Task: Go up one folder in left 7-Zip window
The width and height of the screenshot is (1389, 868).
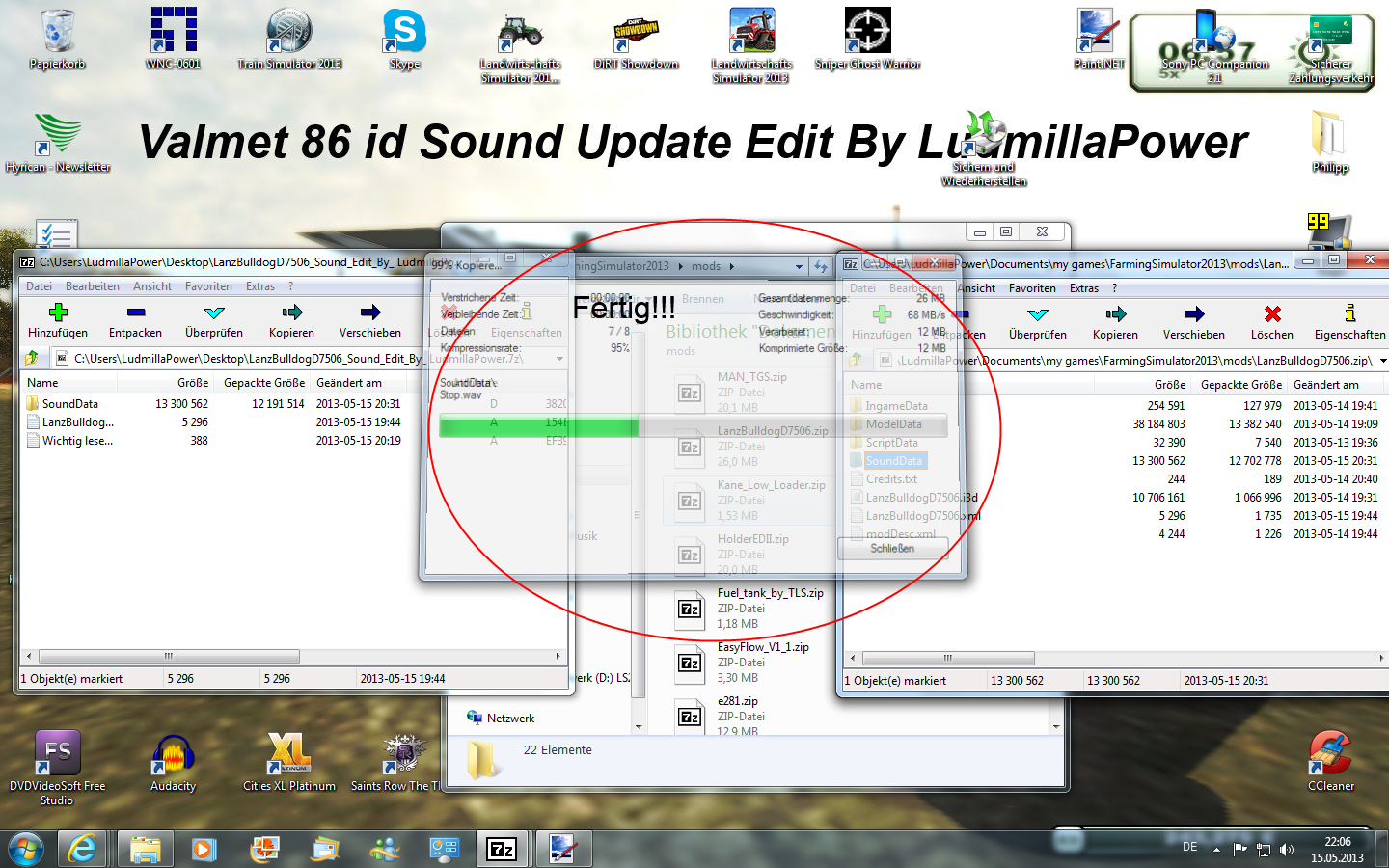Action: tap(32, 358)
